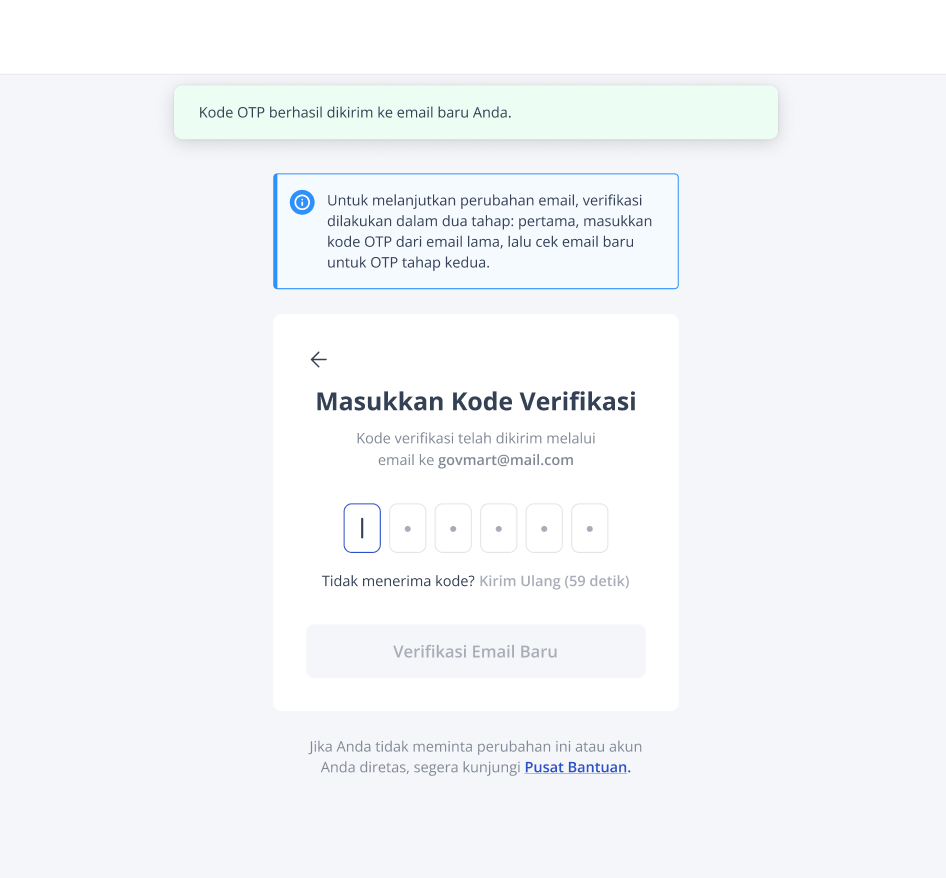Select the govmart@mail.com email address
Viewport: 946px width, 878px height.
506,460
